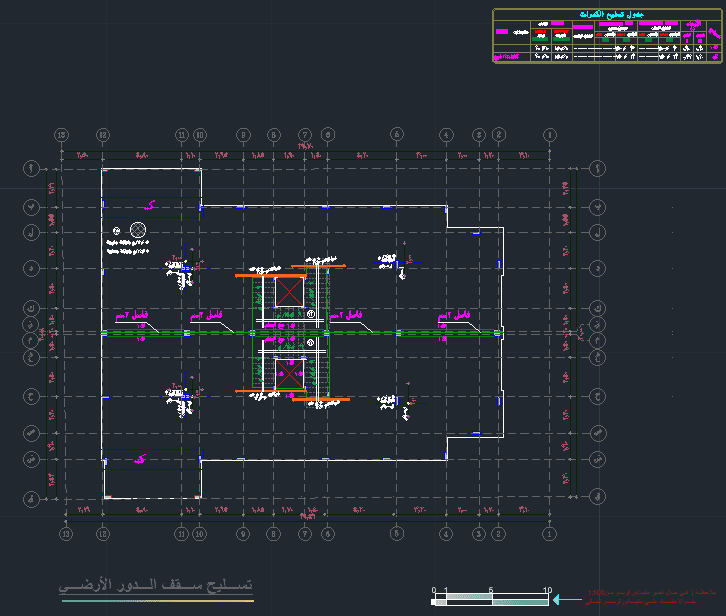
Task: Select the small circled tag in lower staircase
Action: [x=310, y=343]
